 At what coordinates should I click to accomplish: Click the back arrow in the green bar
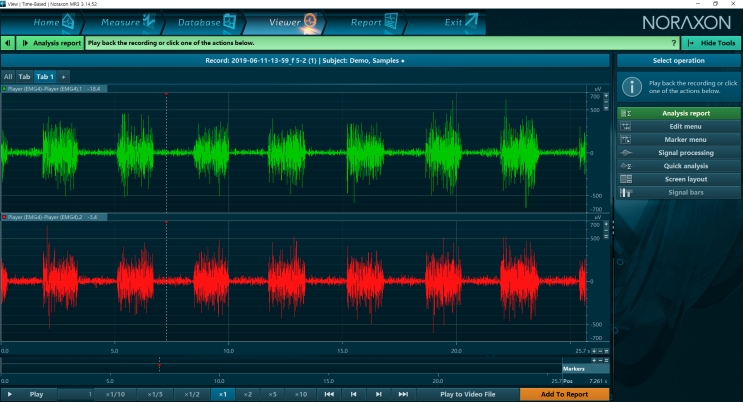coord(8,43)
